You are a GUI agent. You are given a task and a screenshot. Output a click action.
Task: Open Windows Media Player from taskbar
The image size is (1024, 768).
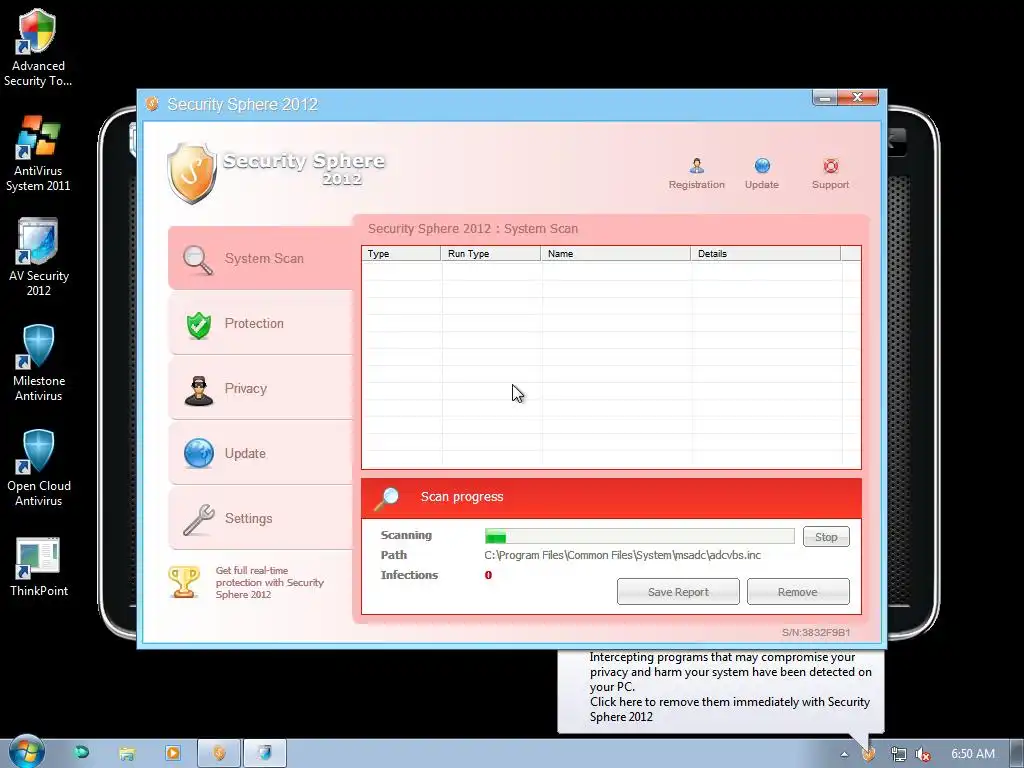tap(172, 753)
